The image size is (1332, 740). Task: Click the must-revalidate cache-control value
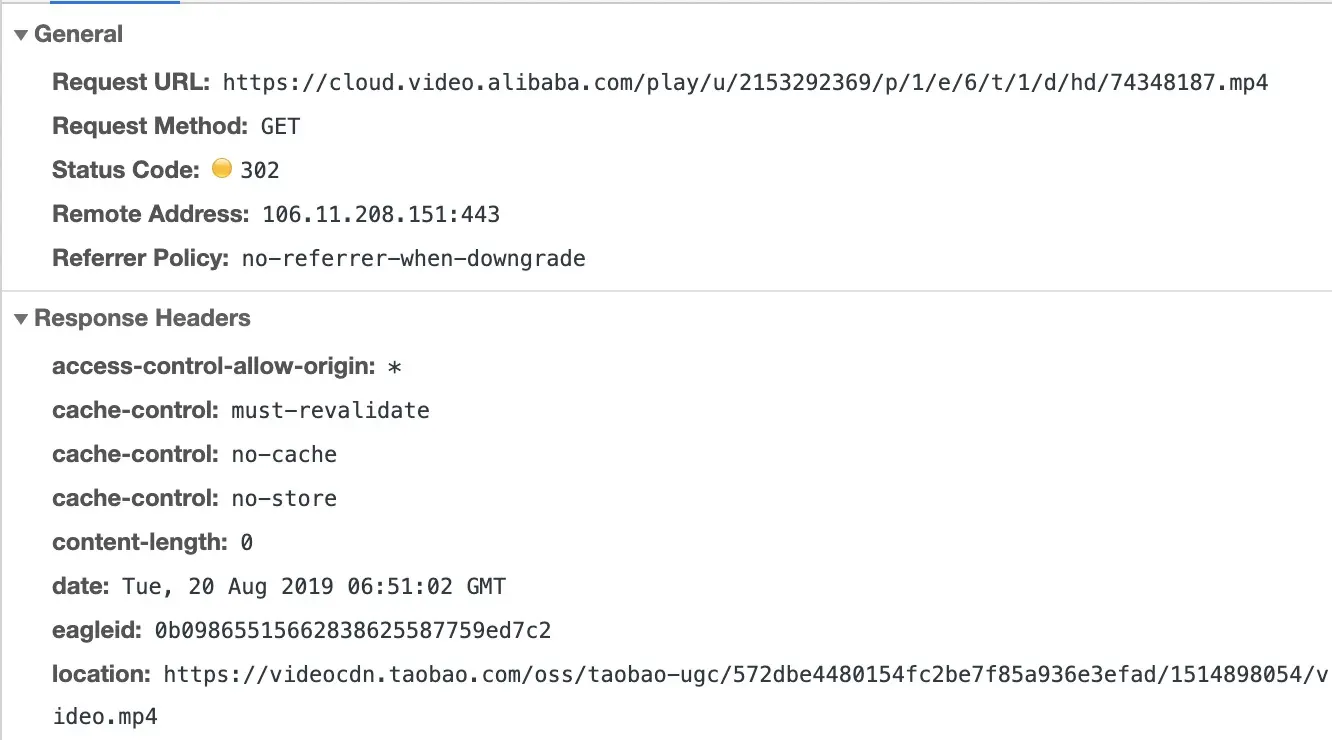pos(330,410)
